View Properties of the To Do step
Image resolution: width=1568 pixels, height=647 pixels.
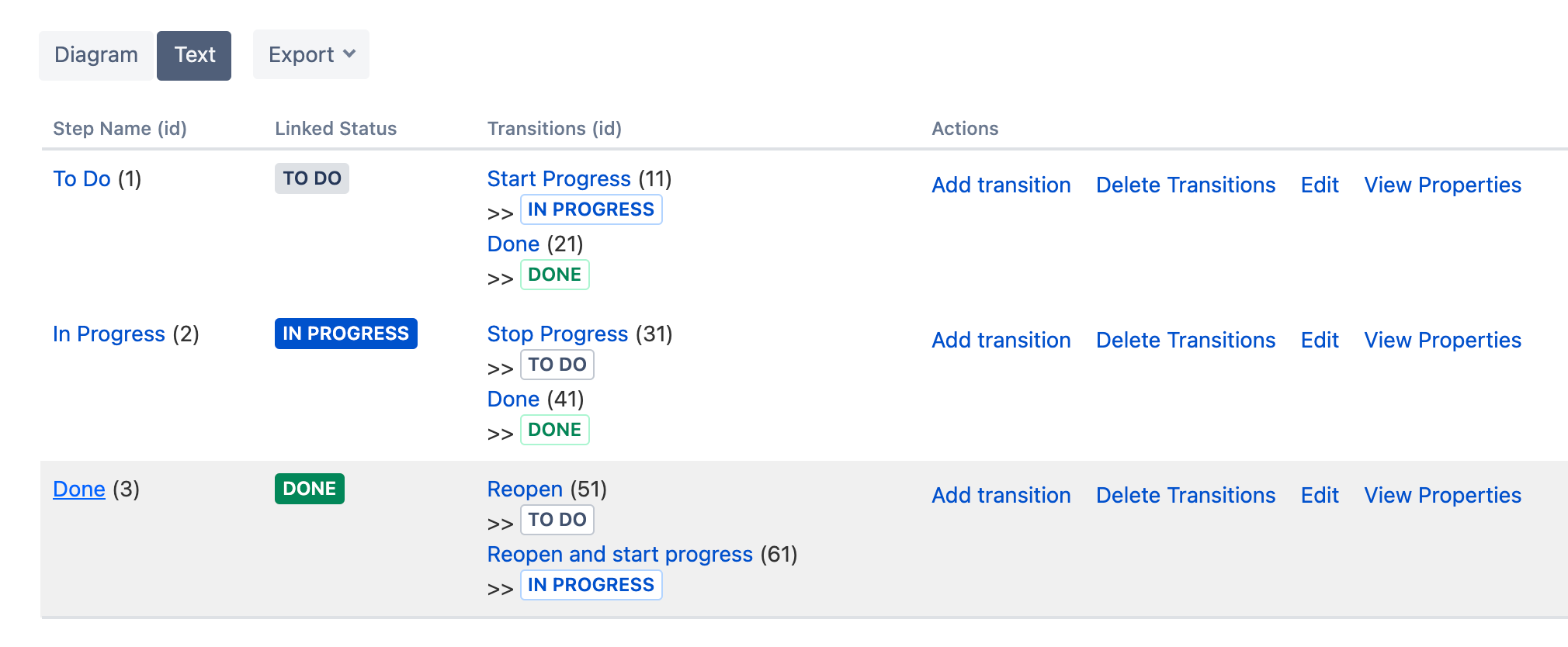click(x=1442, y=185)
